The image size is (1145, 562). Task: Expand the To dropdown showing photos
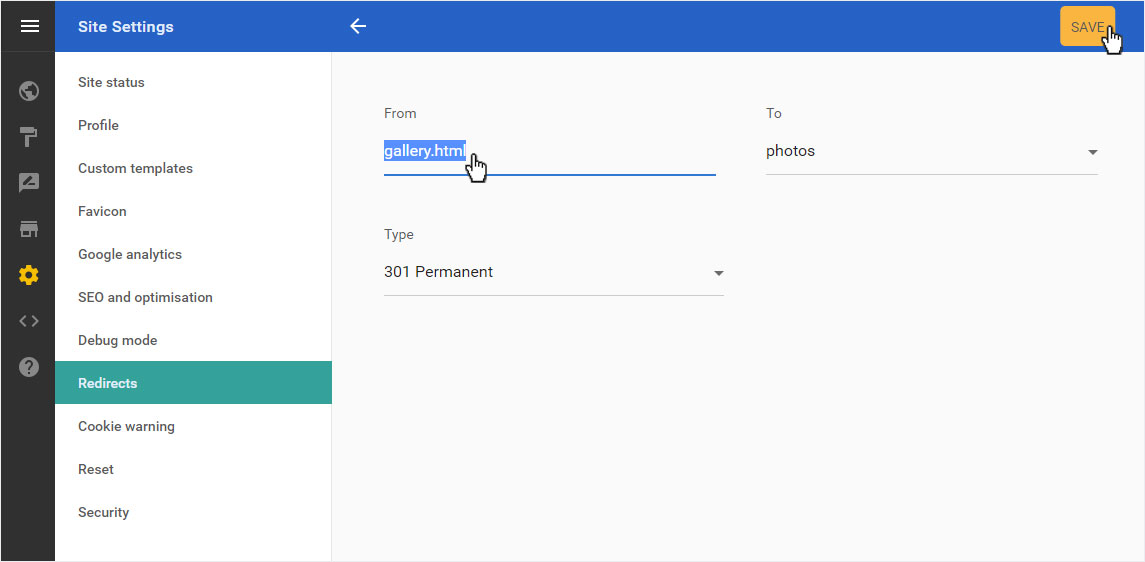coord(932,152)
